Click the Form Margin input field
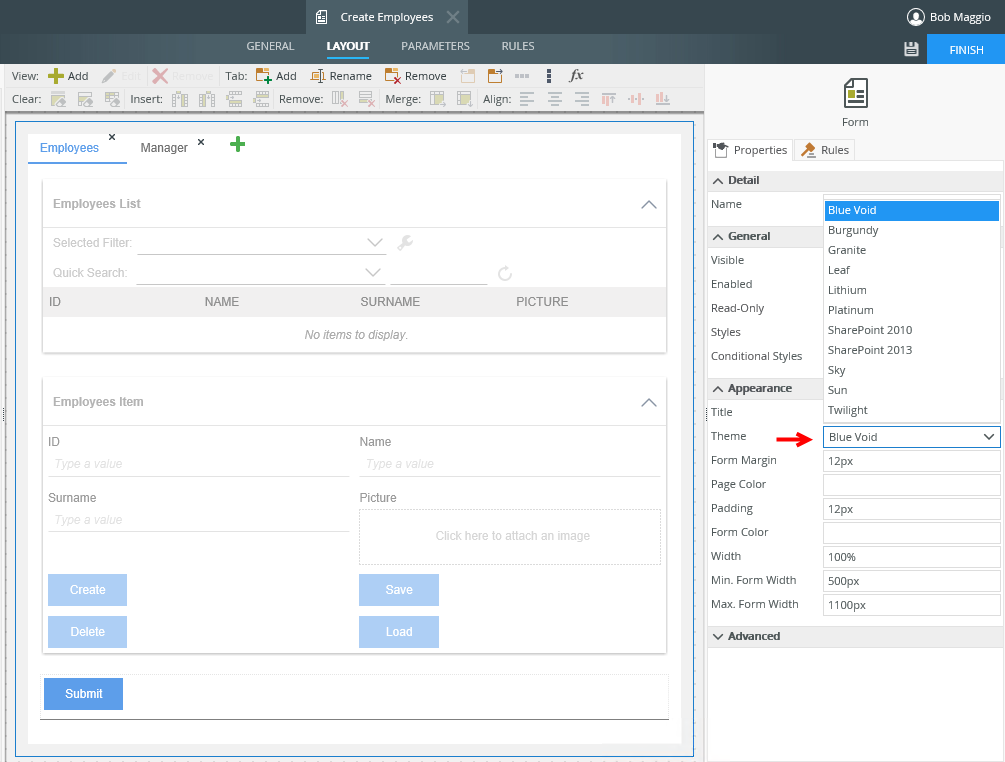 tap(911, 460)
